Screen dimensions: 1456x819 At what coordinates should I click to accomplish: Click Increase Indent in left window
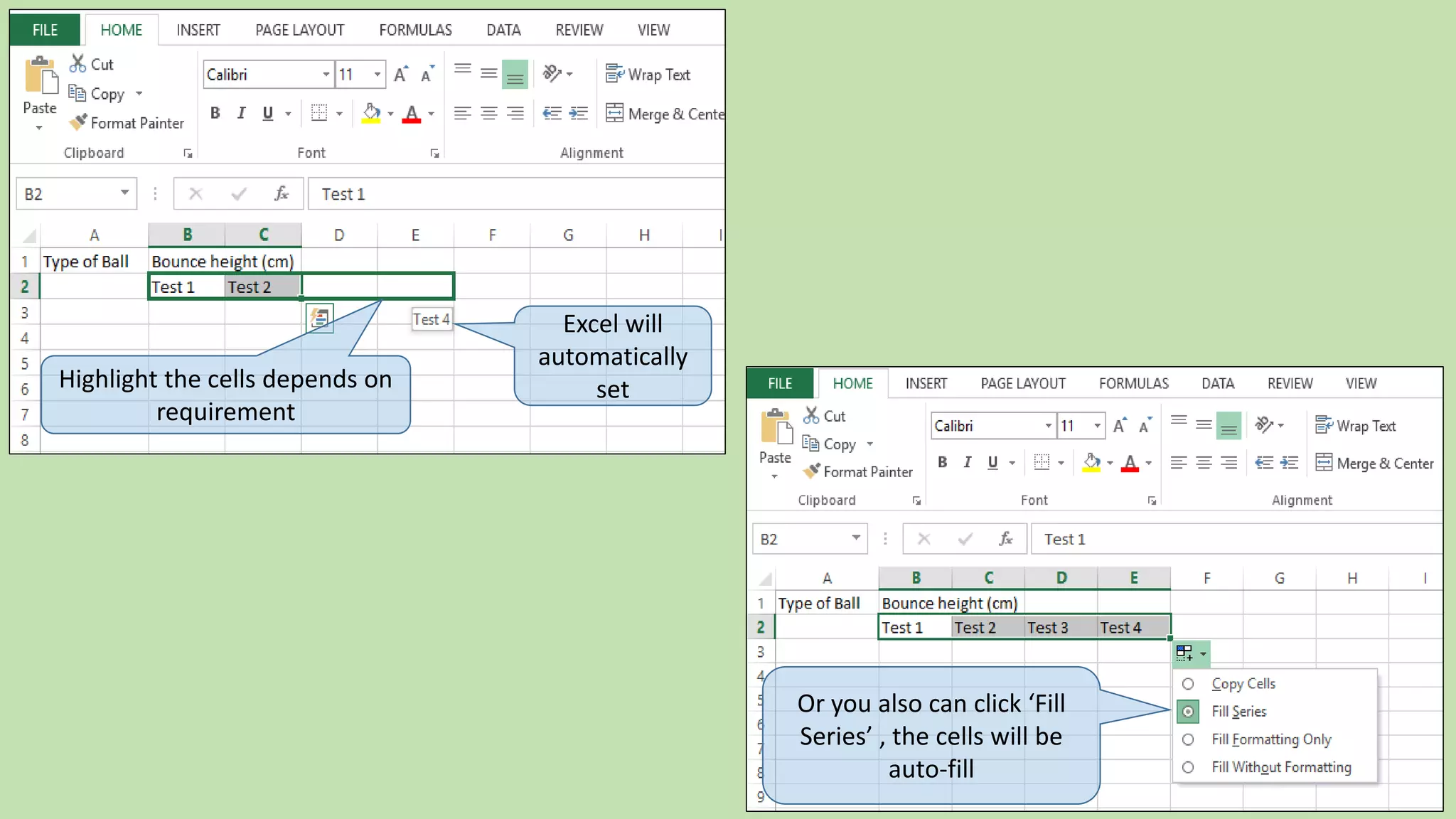[579, 113]
